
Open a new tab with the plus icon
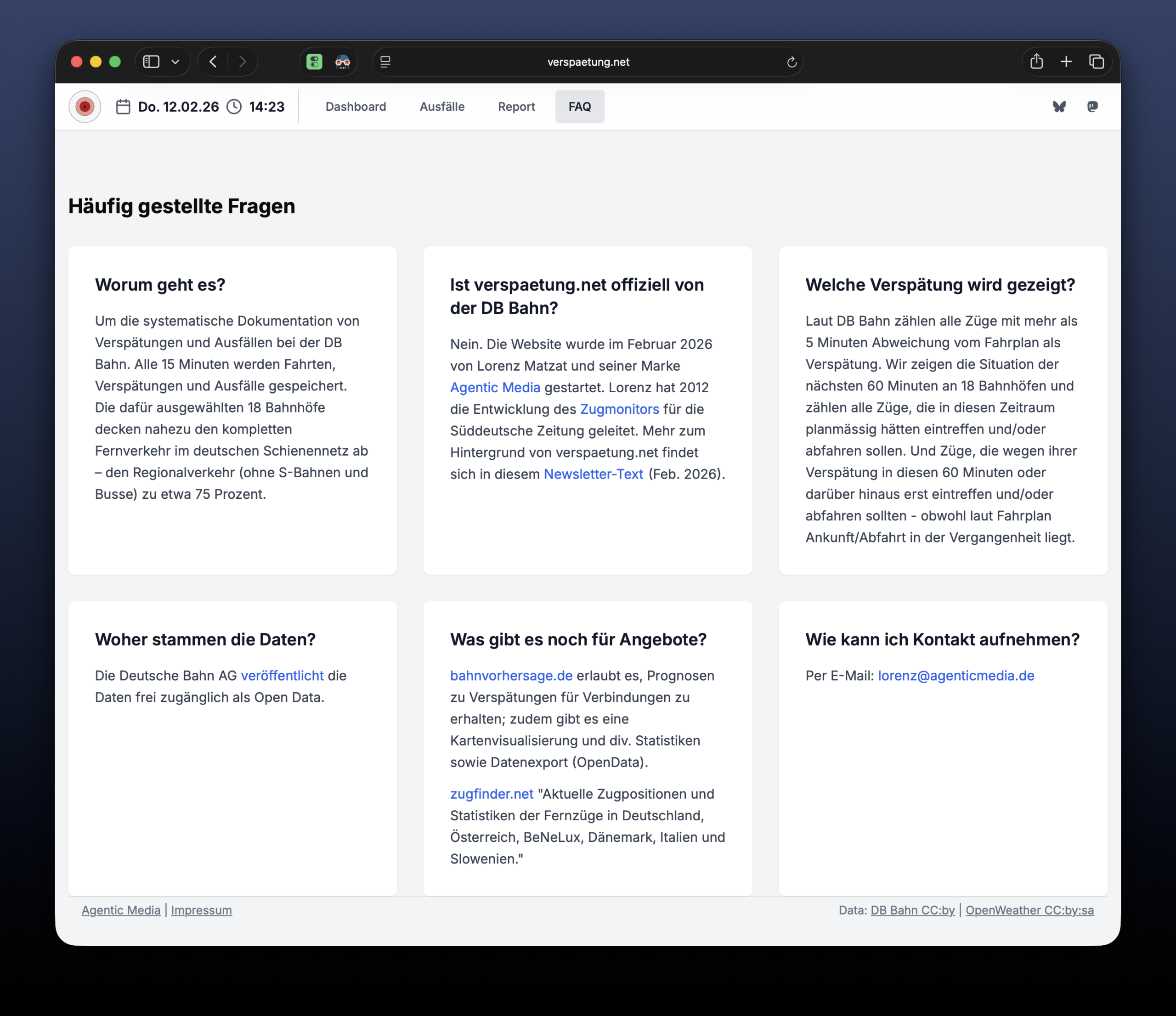(x=1066, y=61)
